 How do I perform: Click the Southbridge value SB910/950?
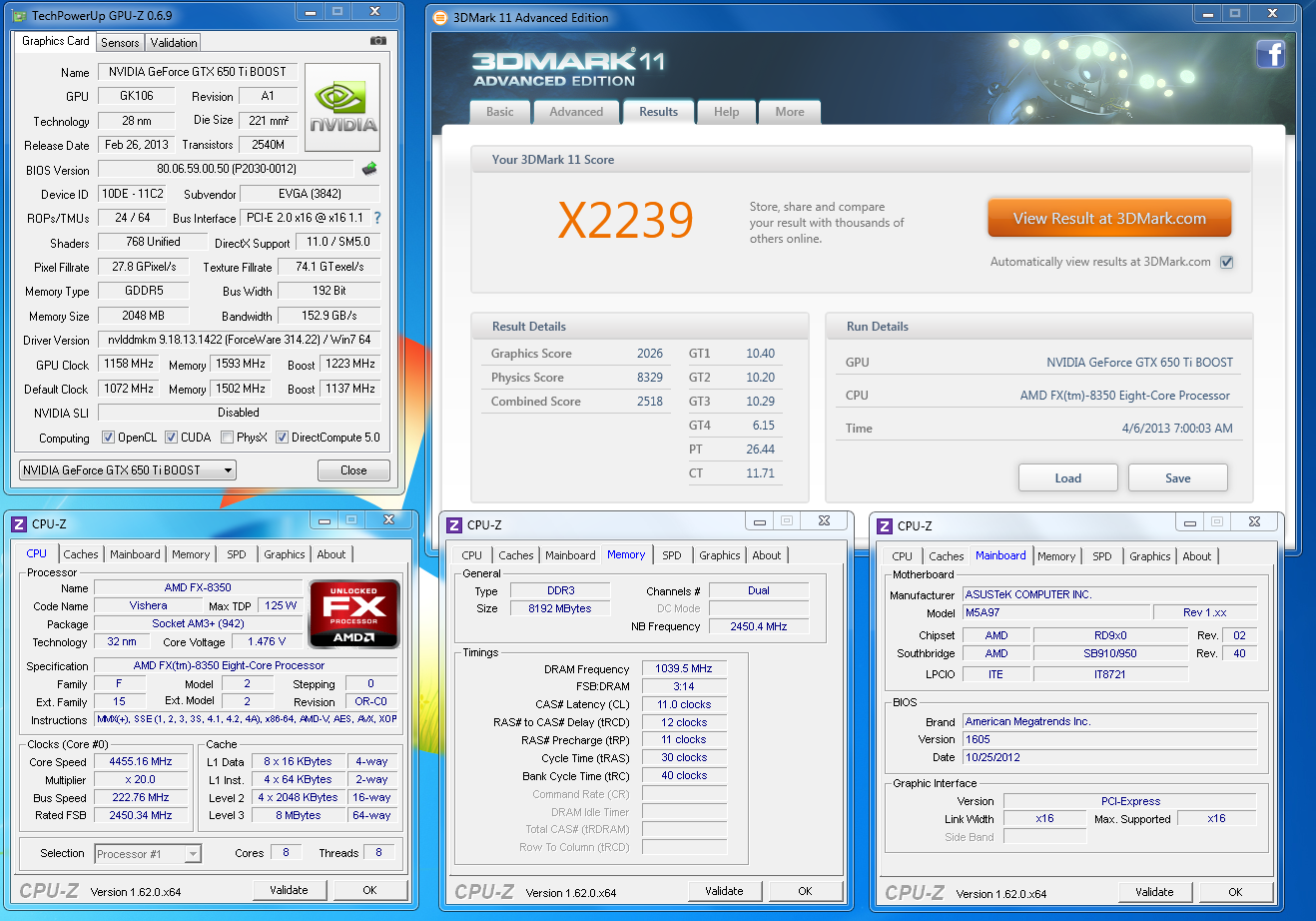[x=1110, y=653]
